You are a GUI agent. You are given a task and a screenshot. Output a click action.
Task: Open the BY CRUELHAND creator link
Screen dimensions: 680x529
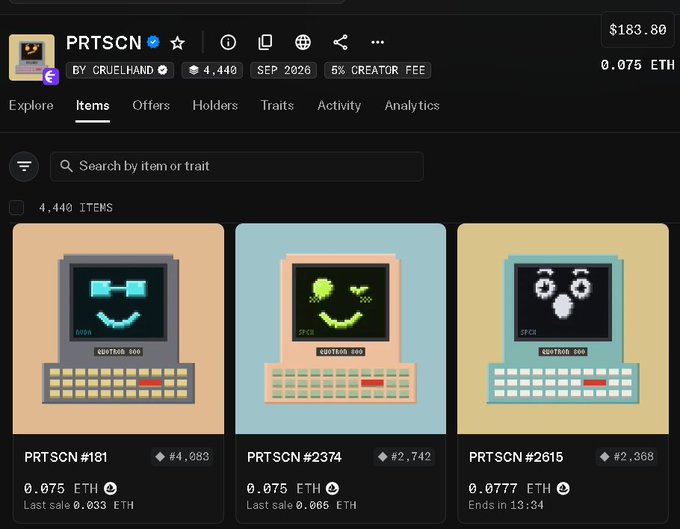(x=120, y=70)
